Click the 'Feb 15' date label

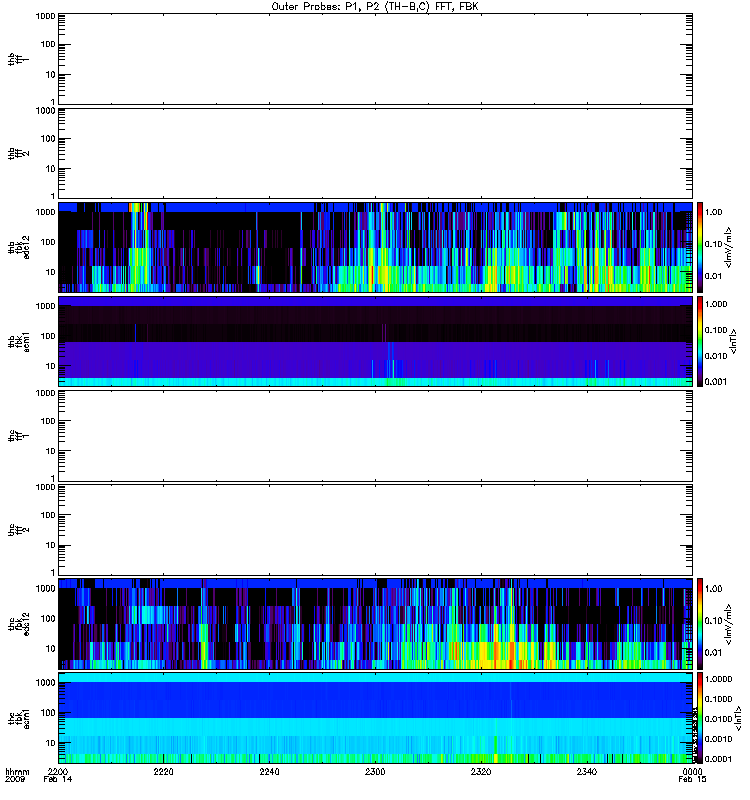(692, 780)
